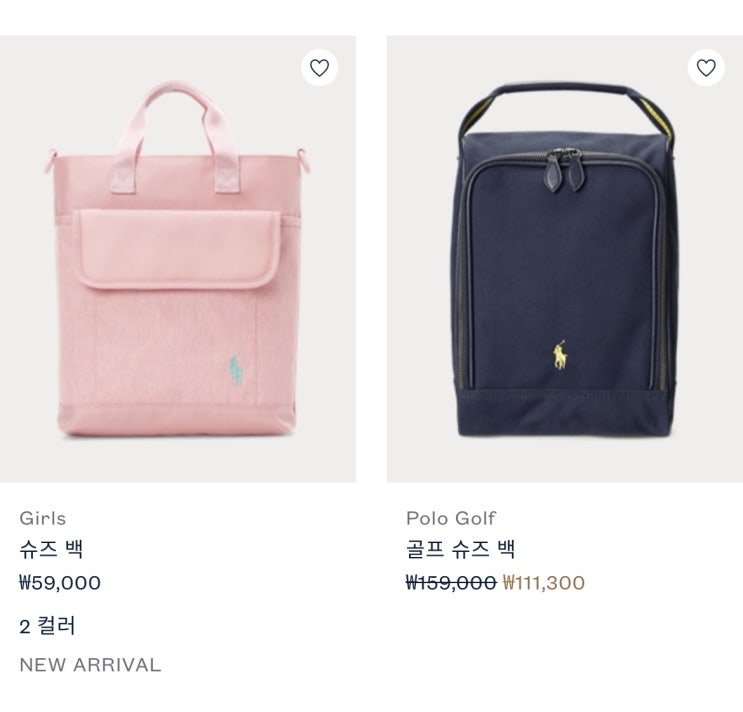The height and width of the screenshot is (712, 743).
Task: Tap heart icon on navy golf bag
Action: [x=706, y=68]
